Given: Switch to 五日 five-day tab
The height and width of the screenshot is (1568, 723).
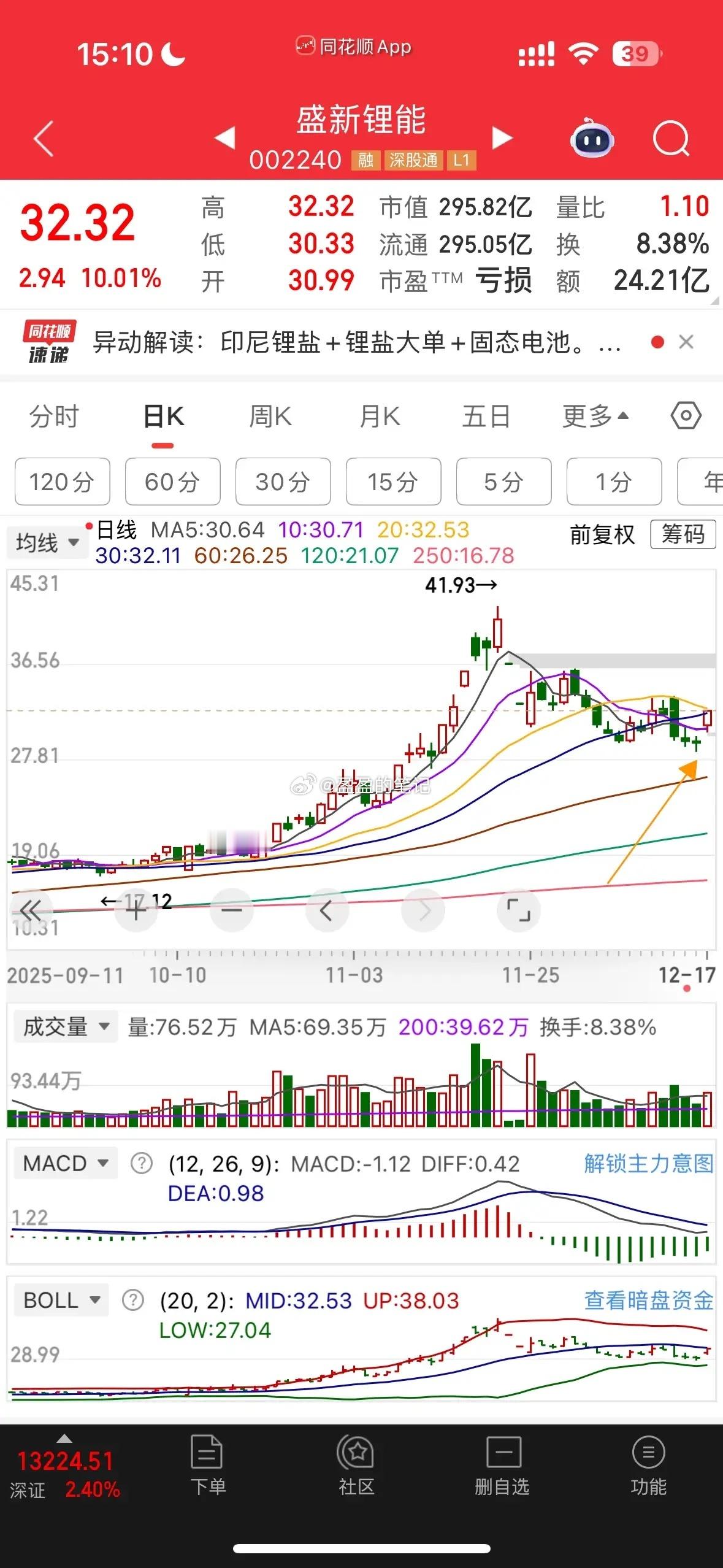Looking at the screenshot, I should pyautogui.click(x=486, y=417).
